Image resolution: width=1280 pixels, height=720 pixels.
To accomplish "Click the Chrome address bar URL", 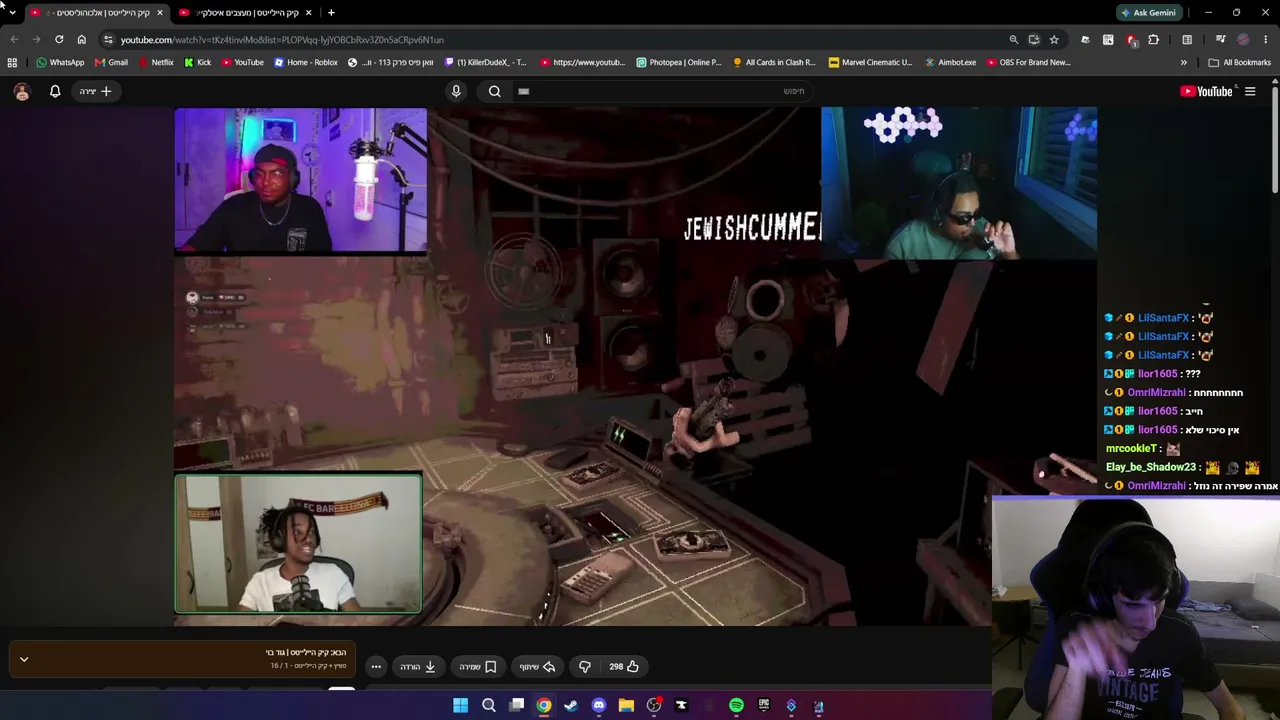I will point(282,40).
